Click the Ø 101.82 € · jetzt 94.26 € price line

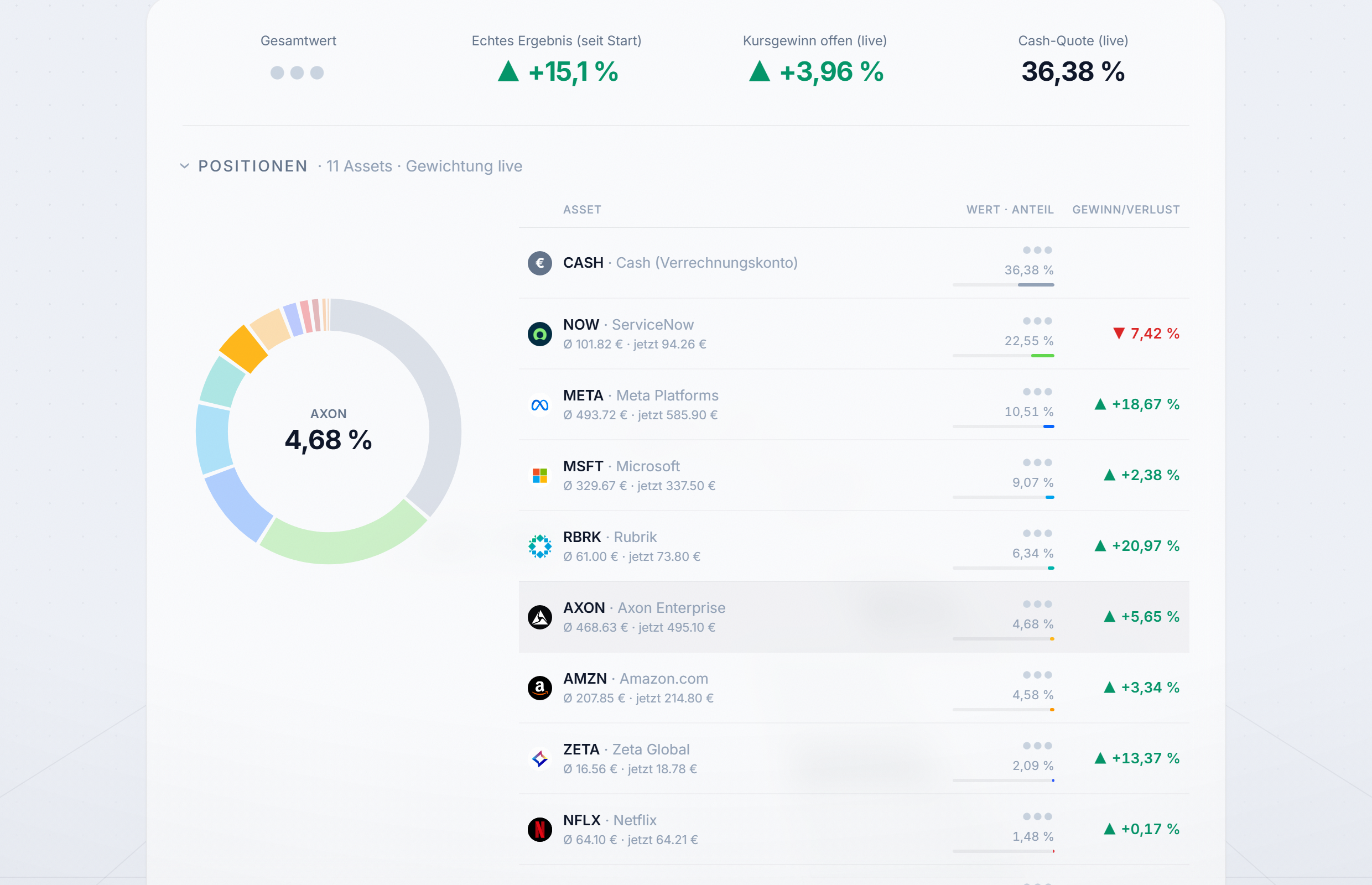point(635,344)
